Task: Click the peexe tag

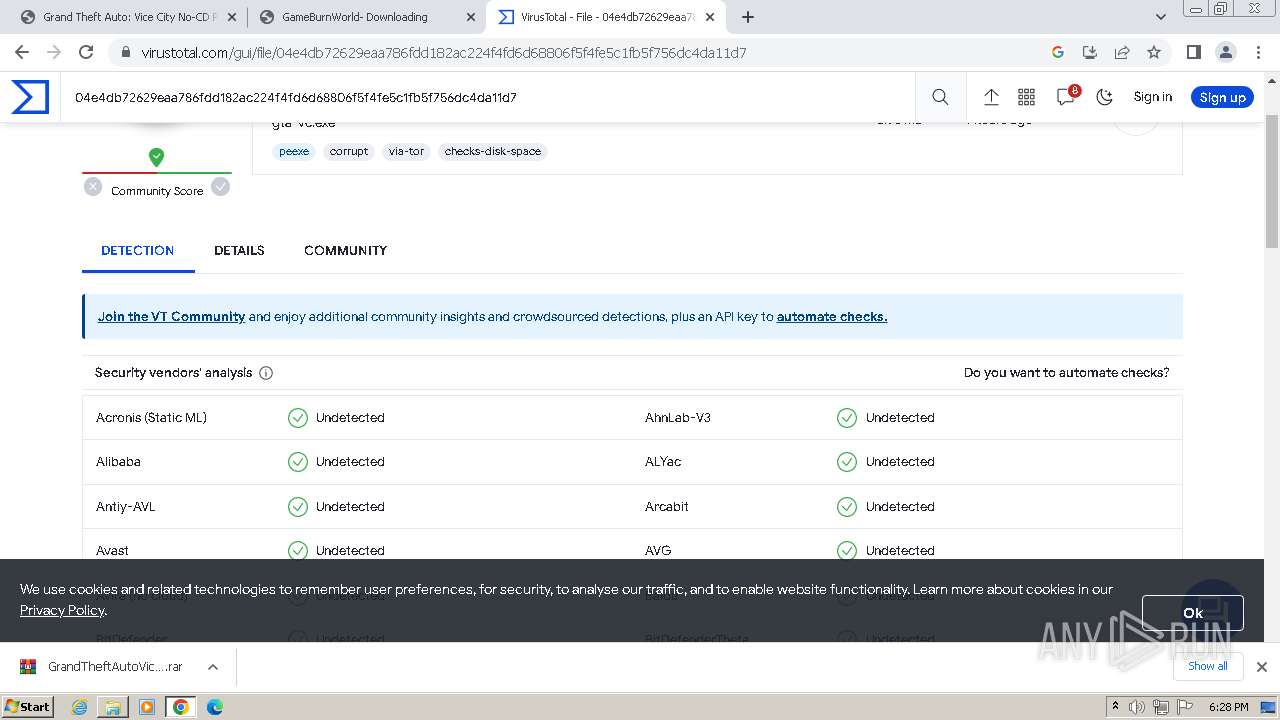Action: click(294, 151)
